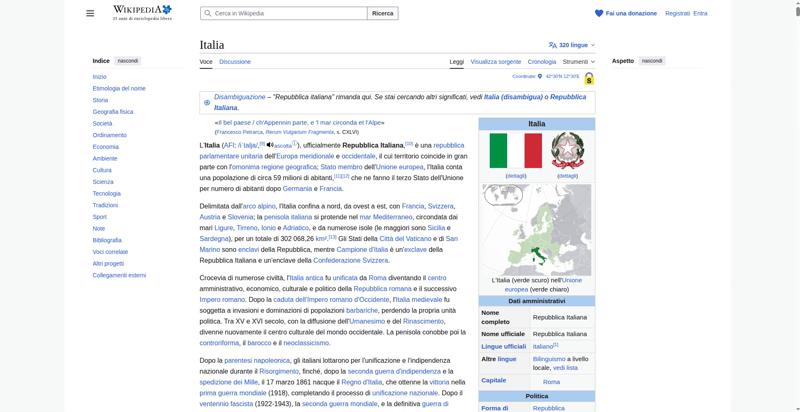Open the hamburger main menu
The image size is (800, 412).
click(90, 13)
